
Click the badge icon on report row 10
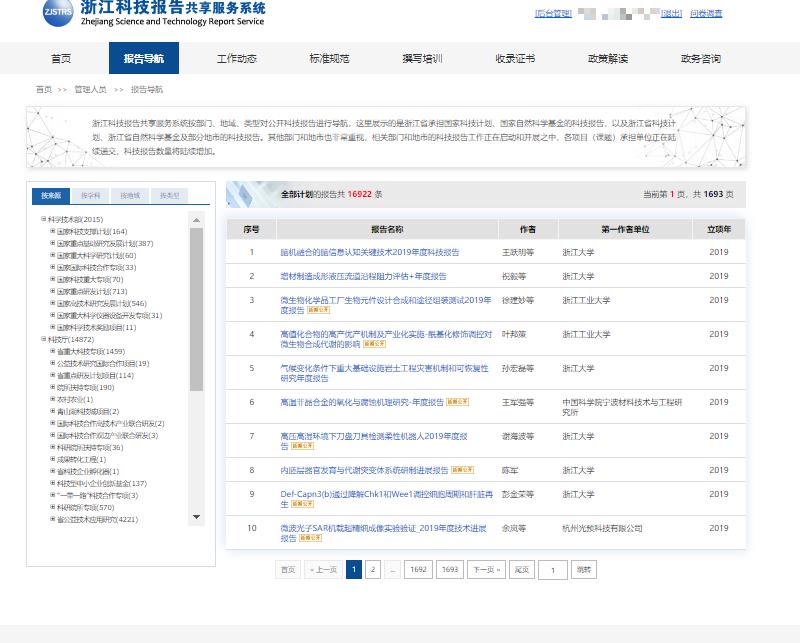pyautogui.click(x=312, y=537)
